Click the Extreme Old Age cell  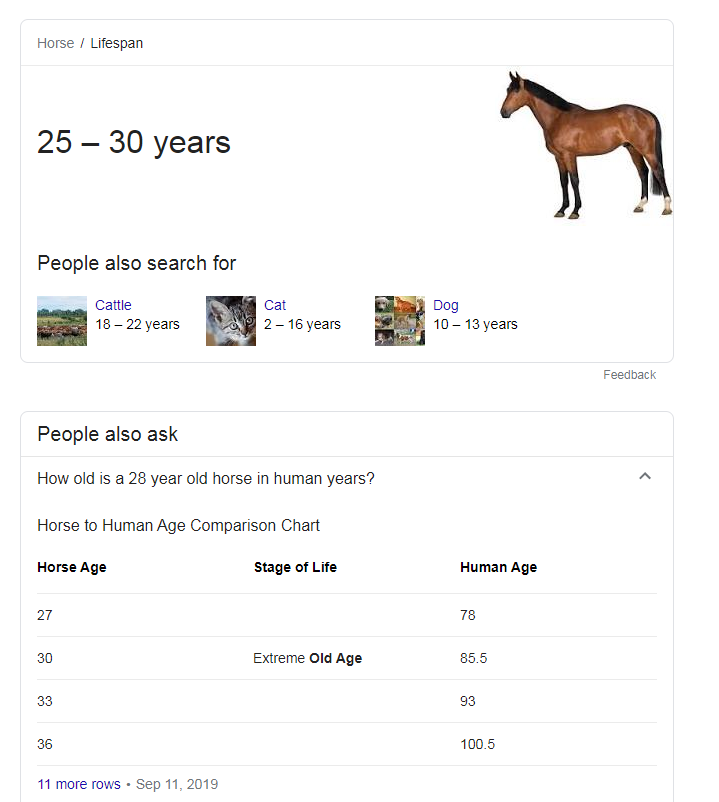(x=307, y=658)
